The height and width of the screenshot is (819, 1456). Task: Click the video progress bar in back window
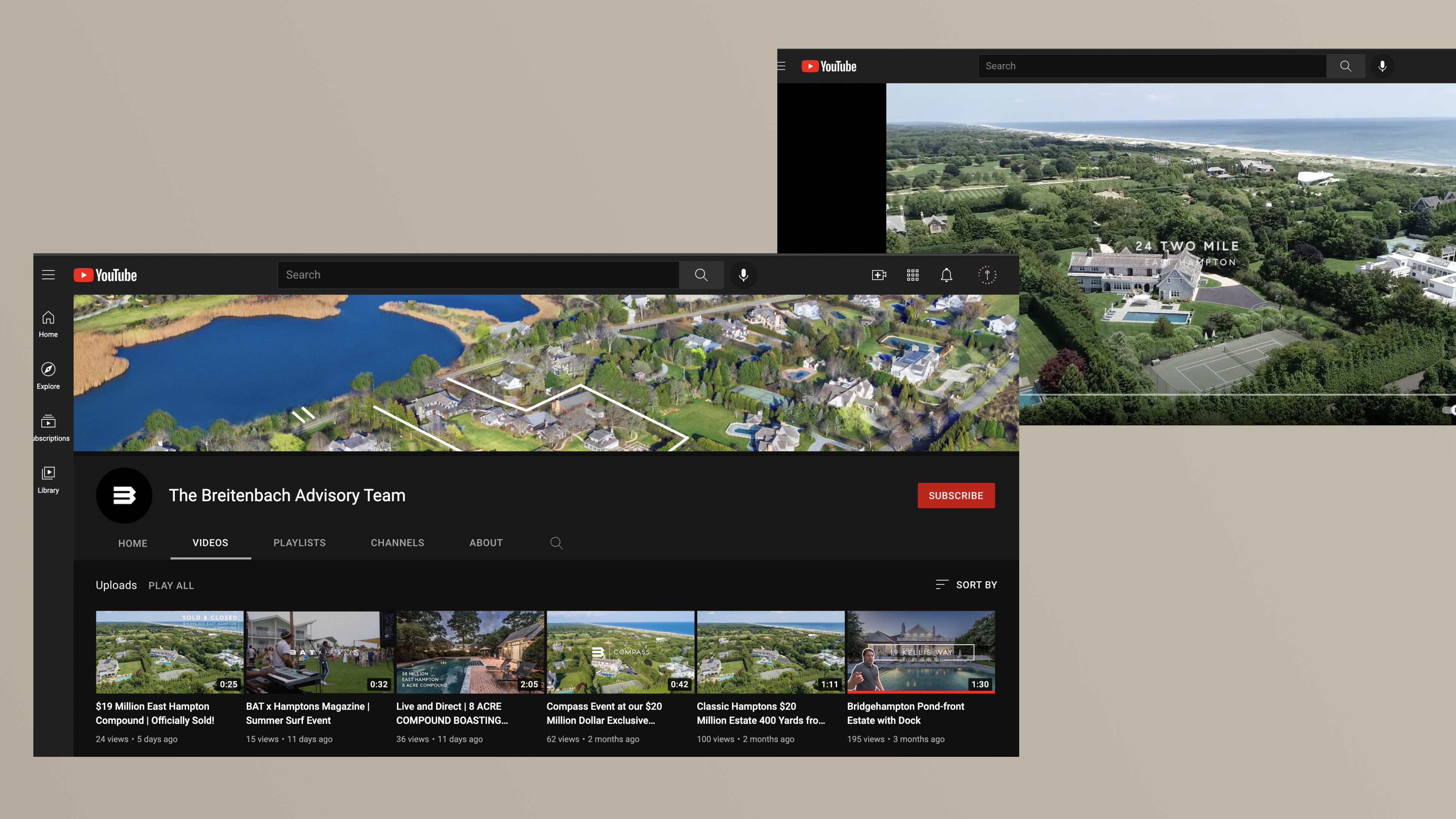(x=1238, y=394)
